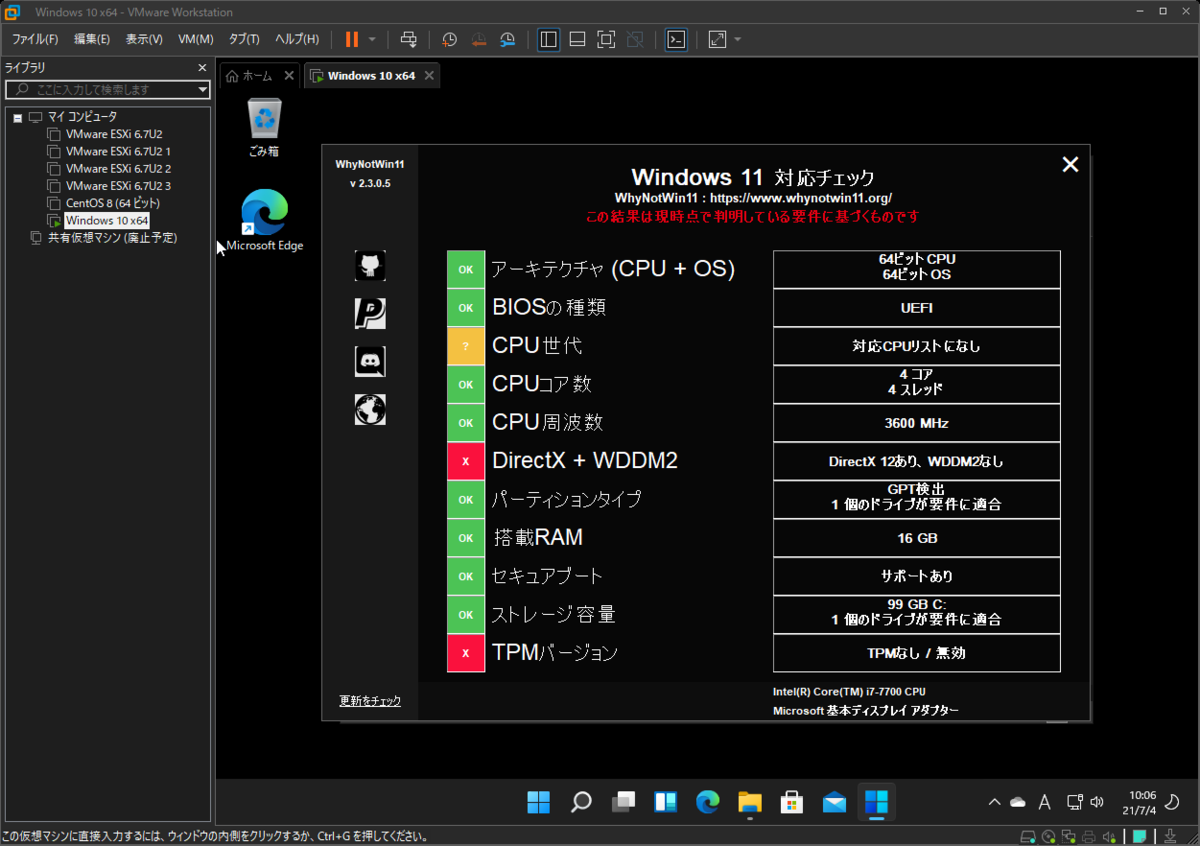Click the revert to snapshot icon

pyautogui.click(x=479, y=39)
